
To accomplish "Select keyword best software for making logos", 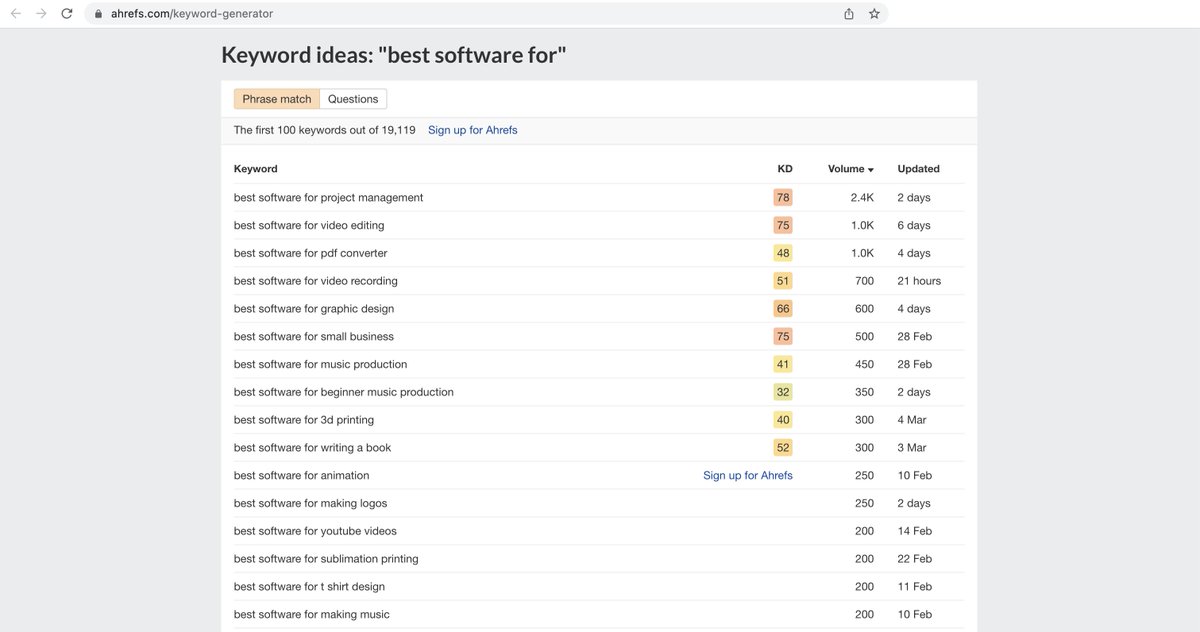I will tap(310, 504).
